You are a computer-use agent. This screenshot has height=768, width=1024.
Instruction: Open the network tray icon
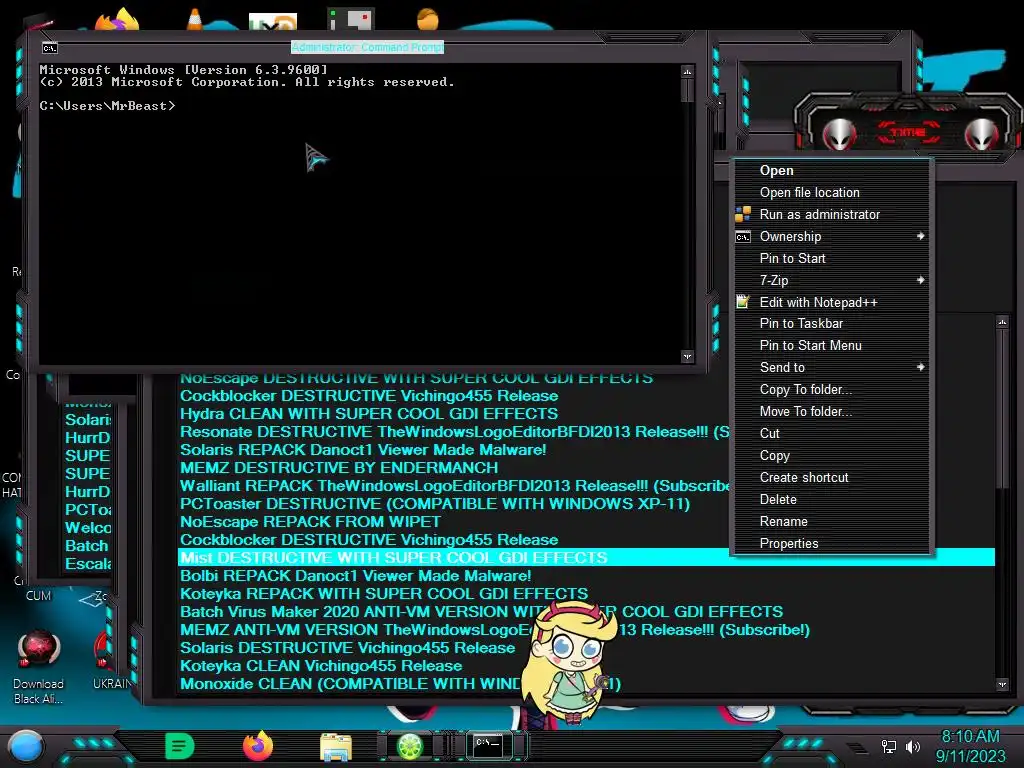[x=889, y=746]
